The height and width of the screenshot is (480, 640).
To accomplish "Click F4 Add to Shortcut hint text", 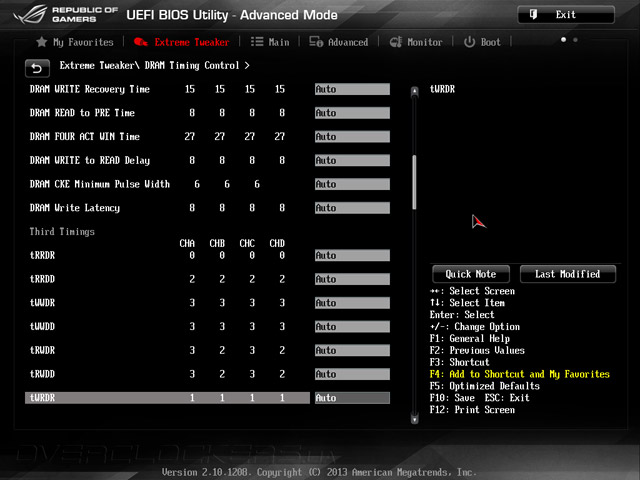I will pos(520,374).
